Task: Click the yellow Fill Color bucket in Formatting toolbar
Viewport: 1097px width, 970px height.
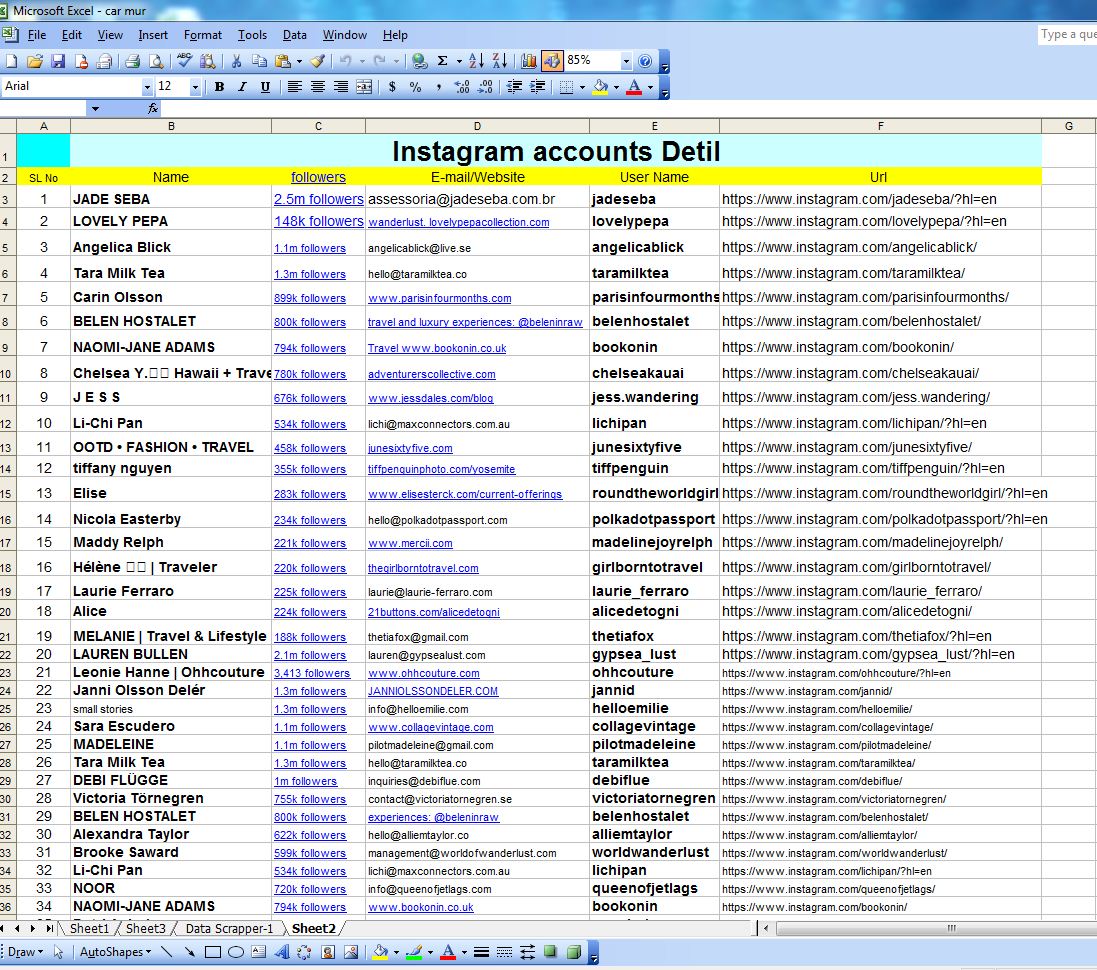Action: pyautogui.click(x=599, y=87)
